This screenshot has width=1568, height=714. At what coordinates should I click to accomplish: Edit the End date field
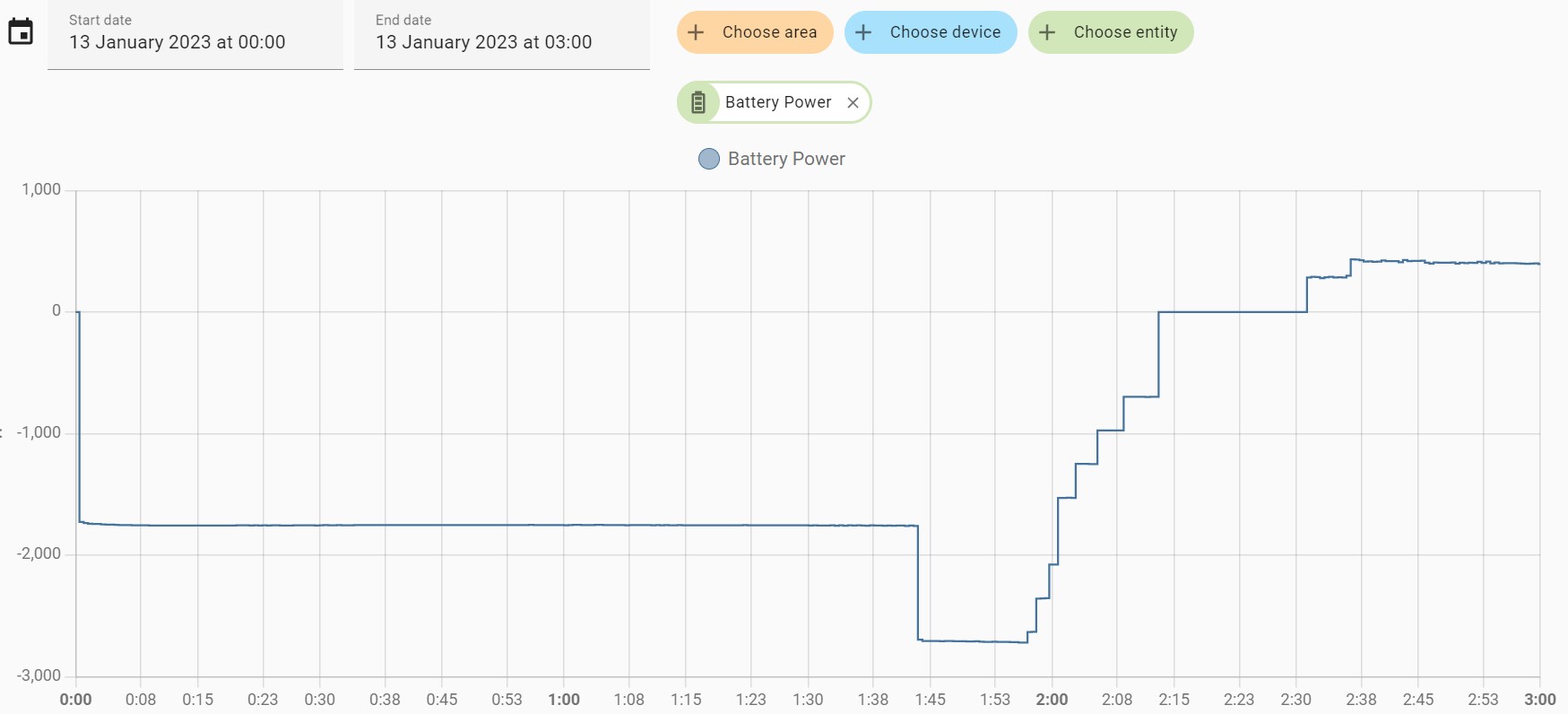[502, 35]
